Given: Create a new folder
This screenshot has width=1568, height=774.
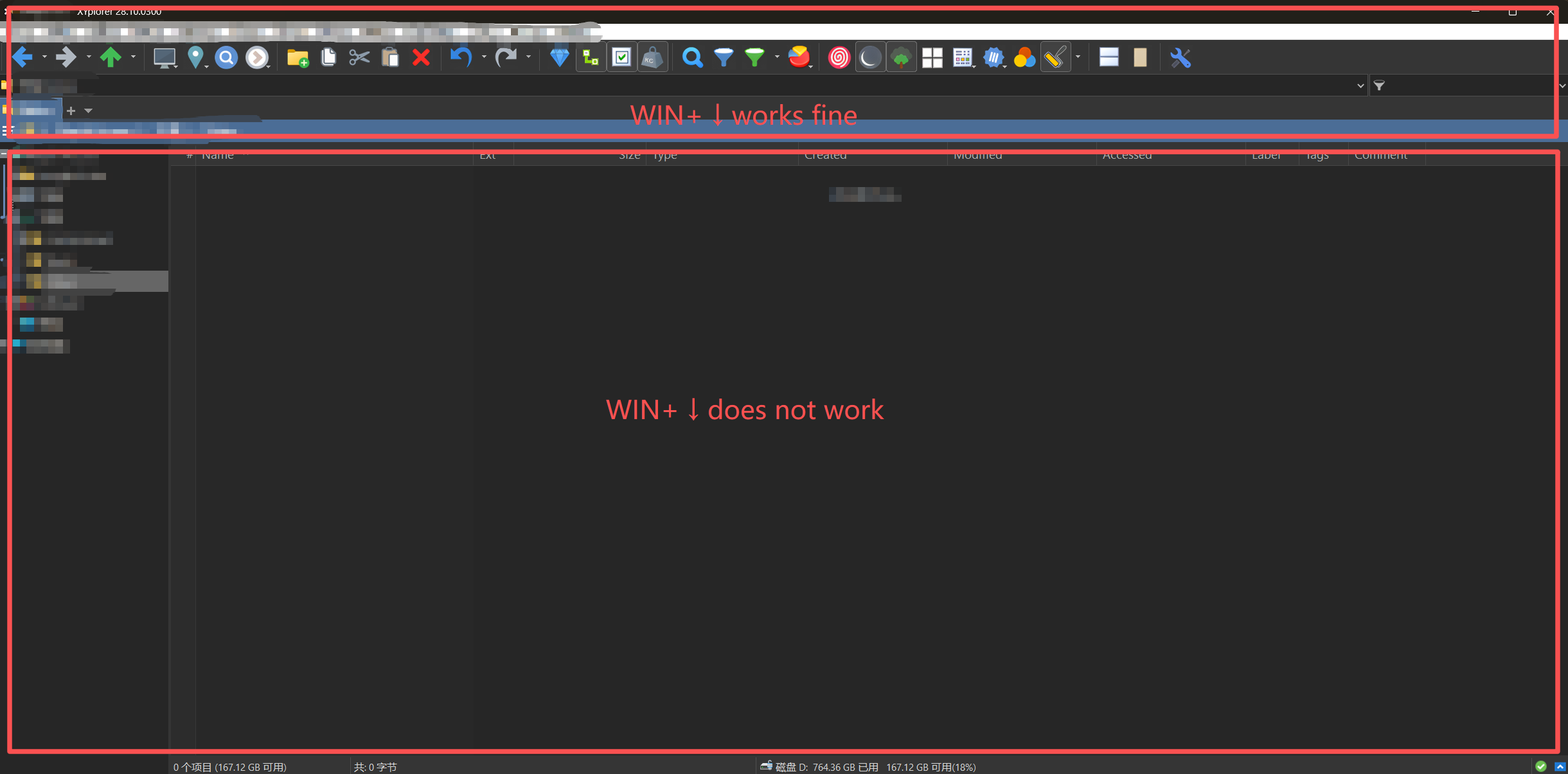Looking at the screenshot, I should (x=297, y=58).
